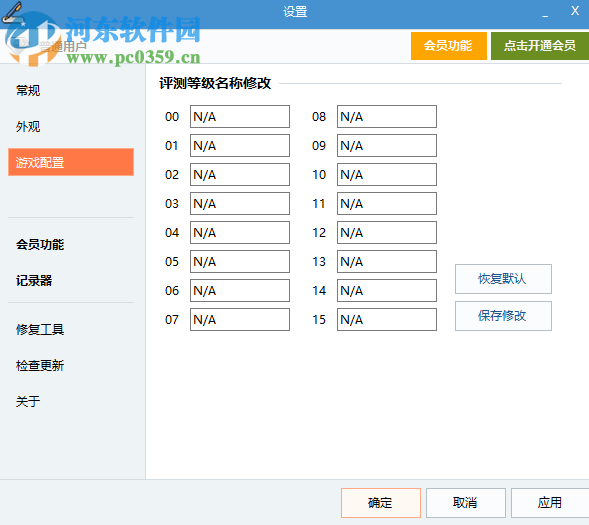The image size is (589, 525).
Task: Click the level 09 name field
Action: 387,145
